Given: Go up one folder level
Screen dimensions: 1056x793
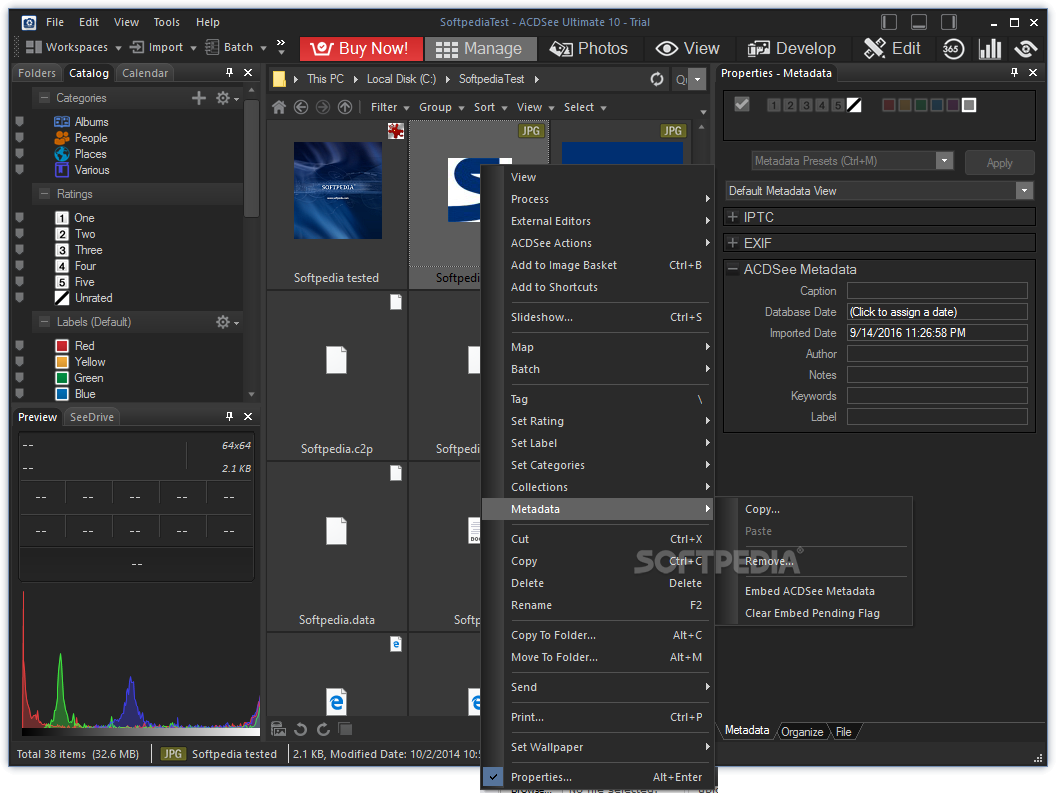Looking at the screenshot, I should tap(345, 107).
